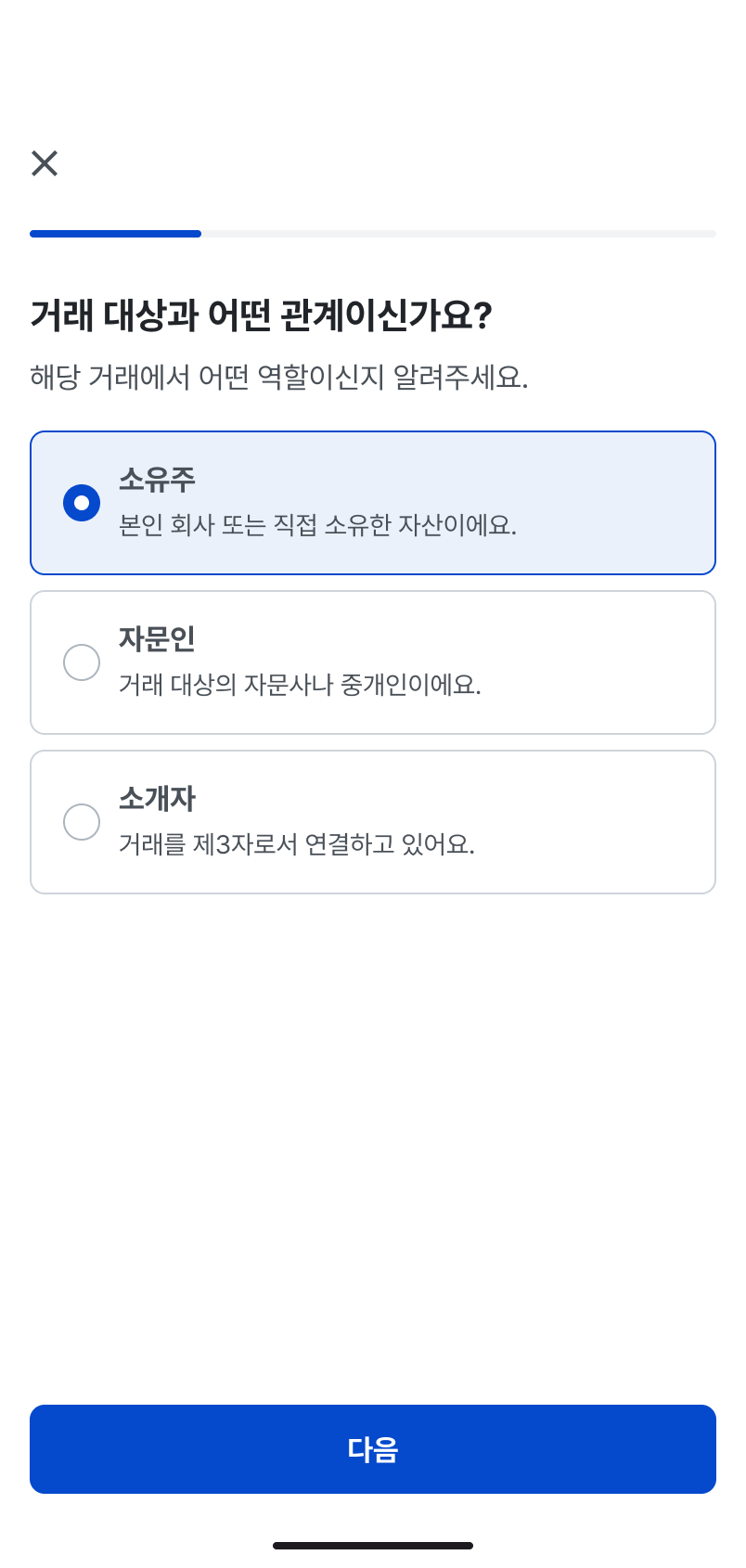Click the 소유주 option title

click(157, 480)
